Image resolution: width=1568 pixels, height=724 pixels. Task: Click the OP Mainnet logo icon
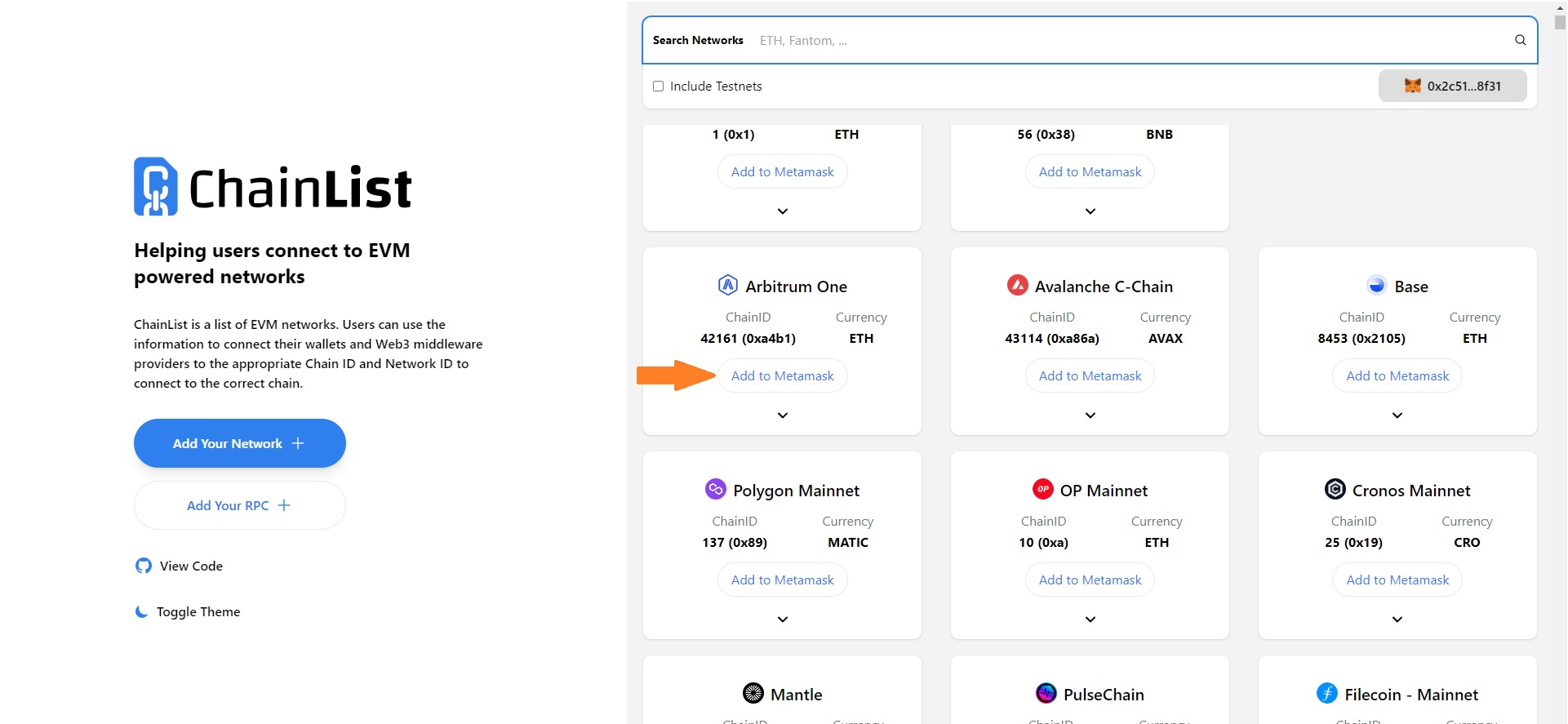[x=1042, y=489]
